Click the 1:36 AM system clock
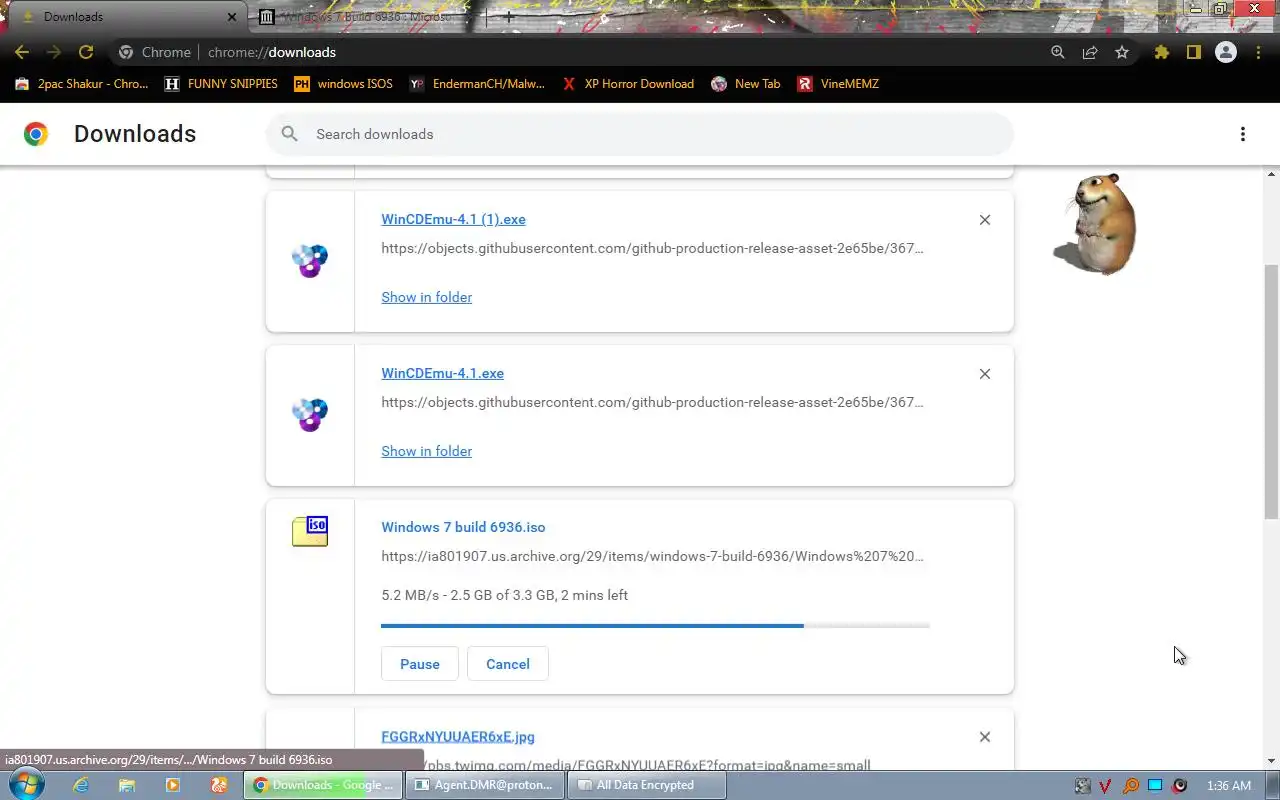This screenshot has height=800, width=1280. pos(1229,786)
